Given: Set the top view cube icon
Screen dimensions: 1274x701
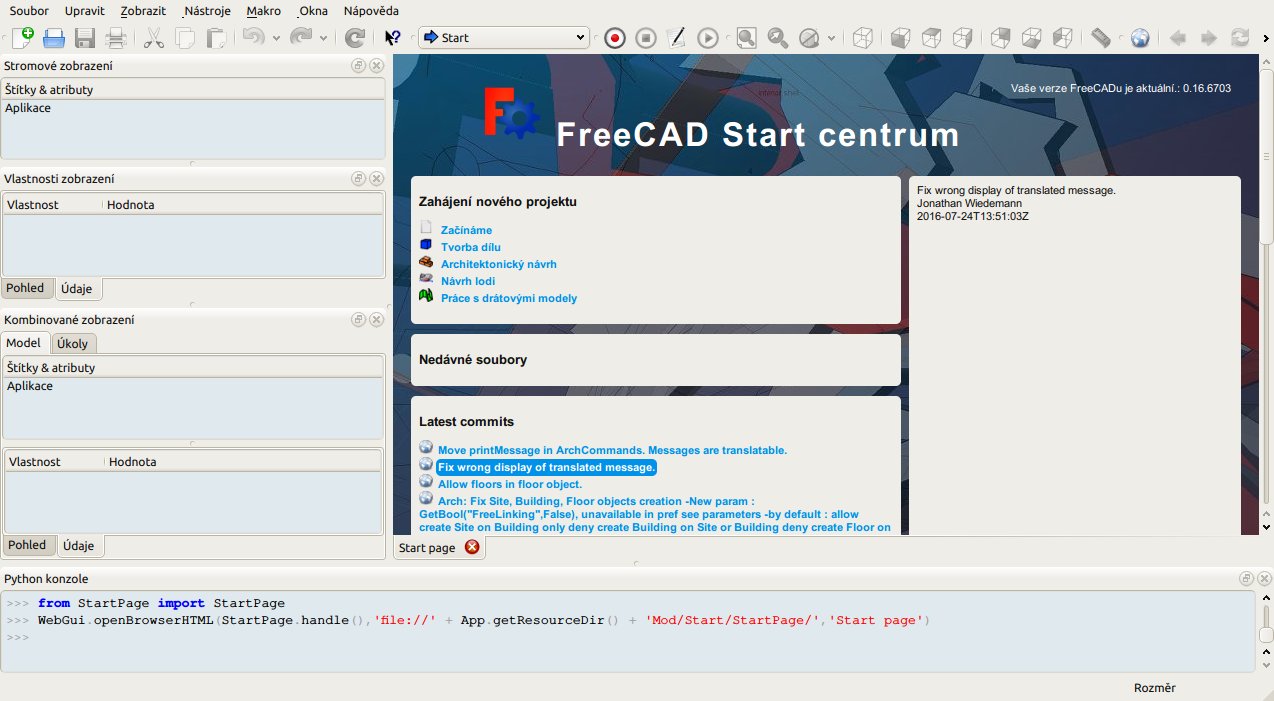Looking at the screenshot, I should [x=931, y=38].
